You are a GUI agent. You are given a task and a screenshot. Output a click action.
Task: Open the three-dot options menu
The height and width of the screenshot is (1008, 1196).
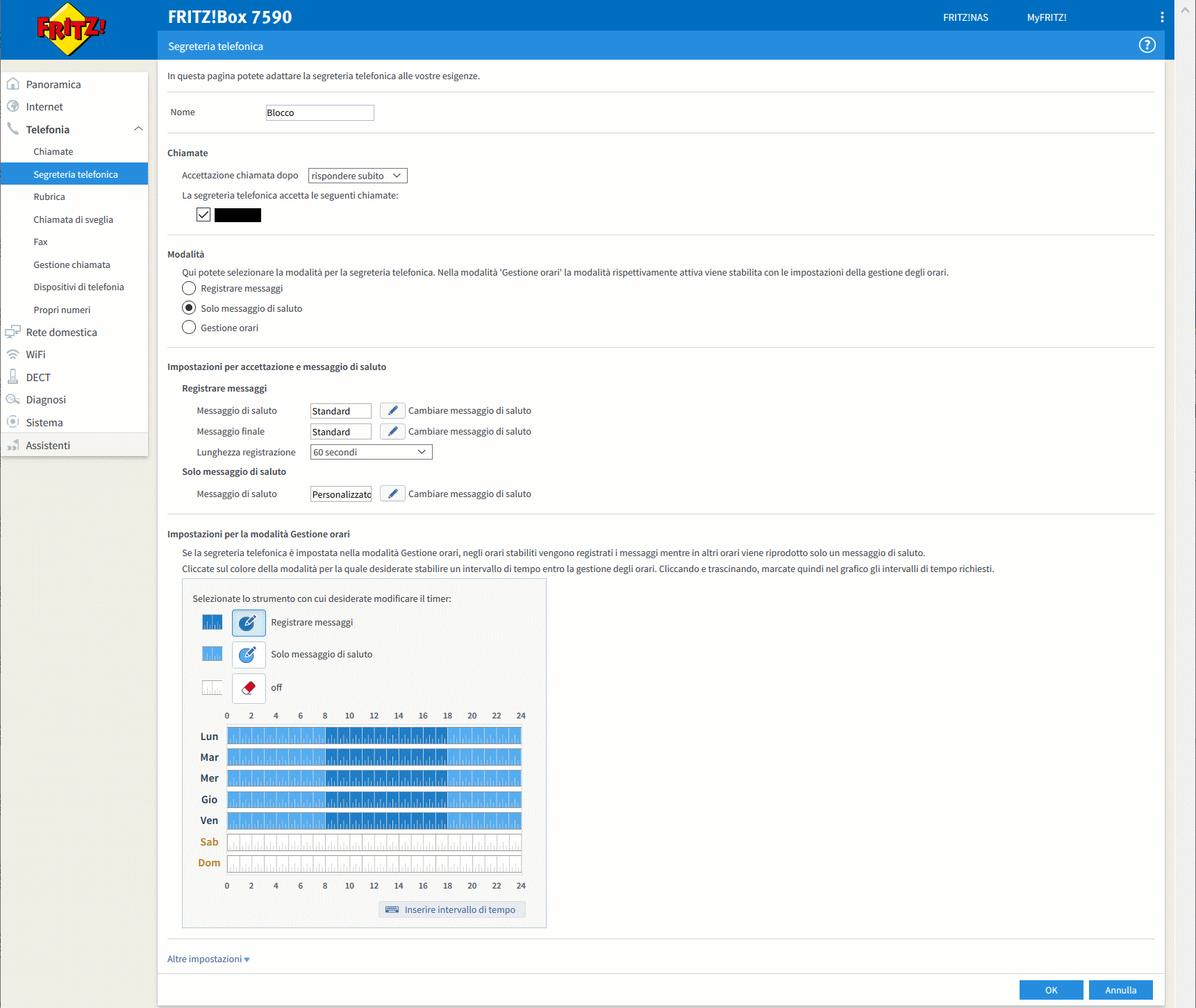coord(1162,17)
